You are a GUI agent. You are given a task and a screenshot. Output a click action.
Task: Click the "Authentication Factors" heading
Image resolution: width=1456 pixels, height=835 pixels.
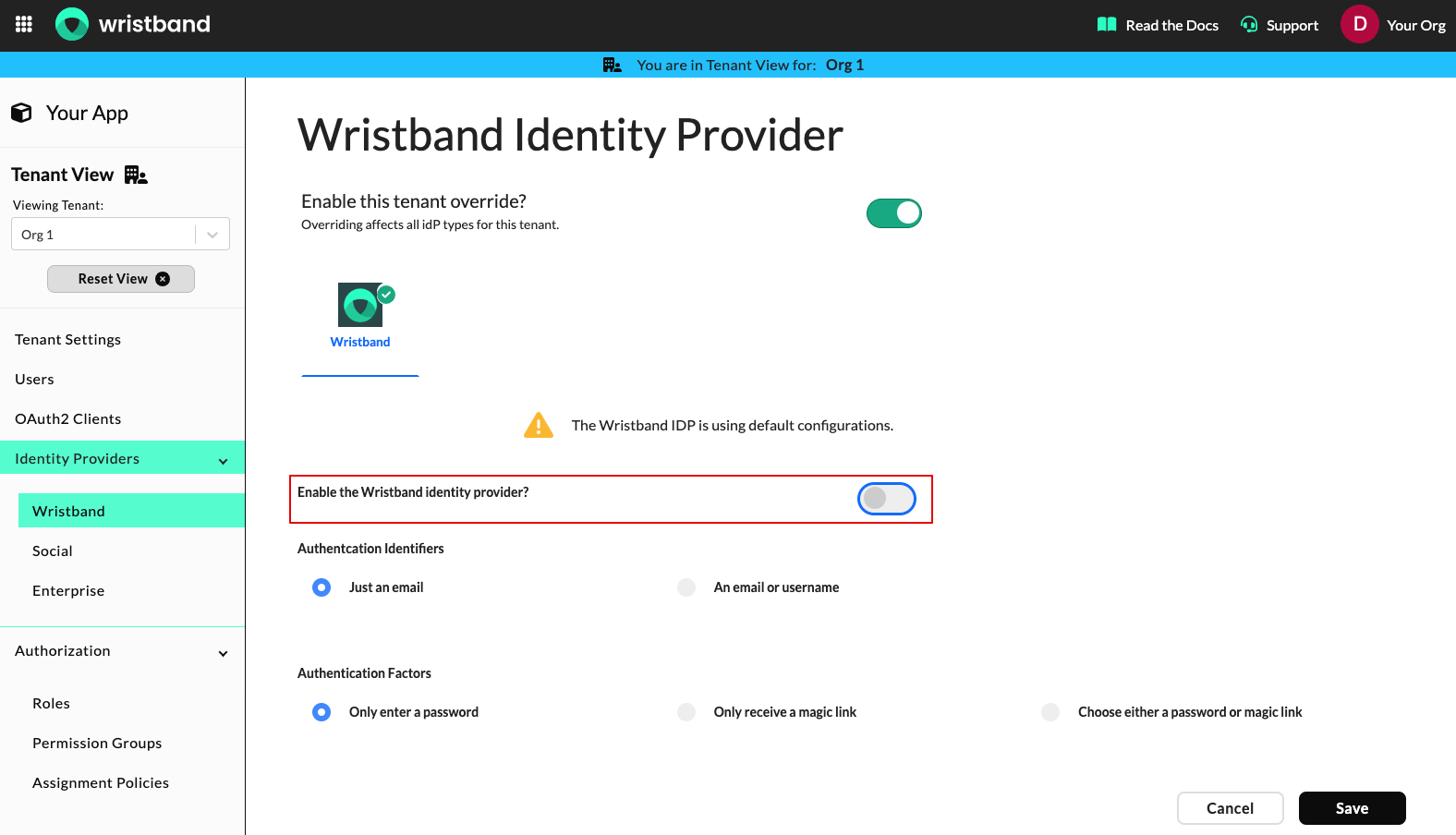364,673
